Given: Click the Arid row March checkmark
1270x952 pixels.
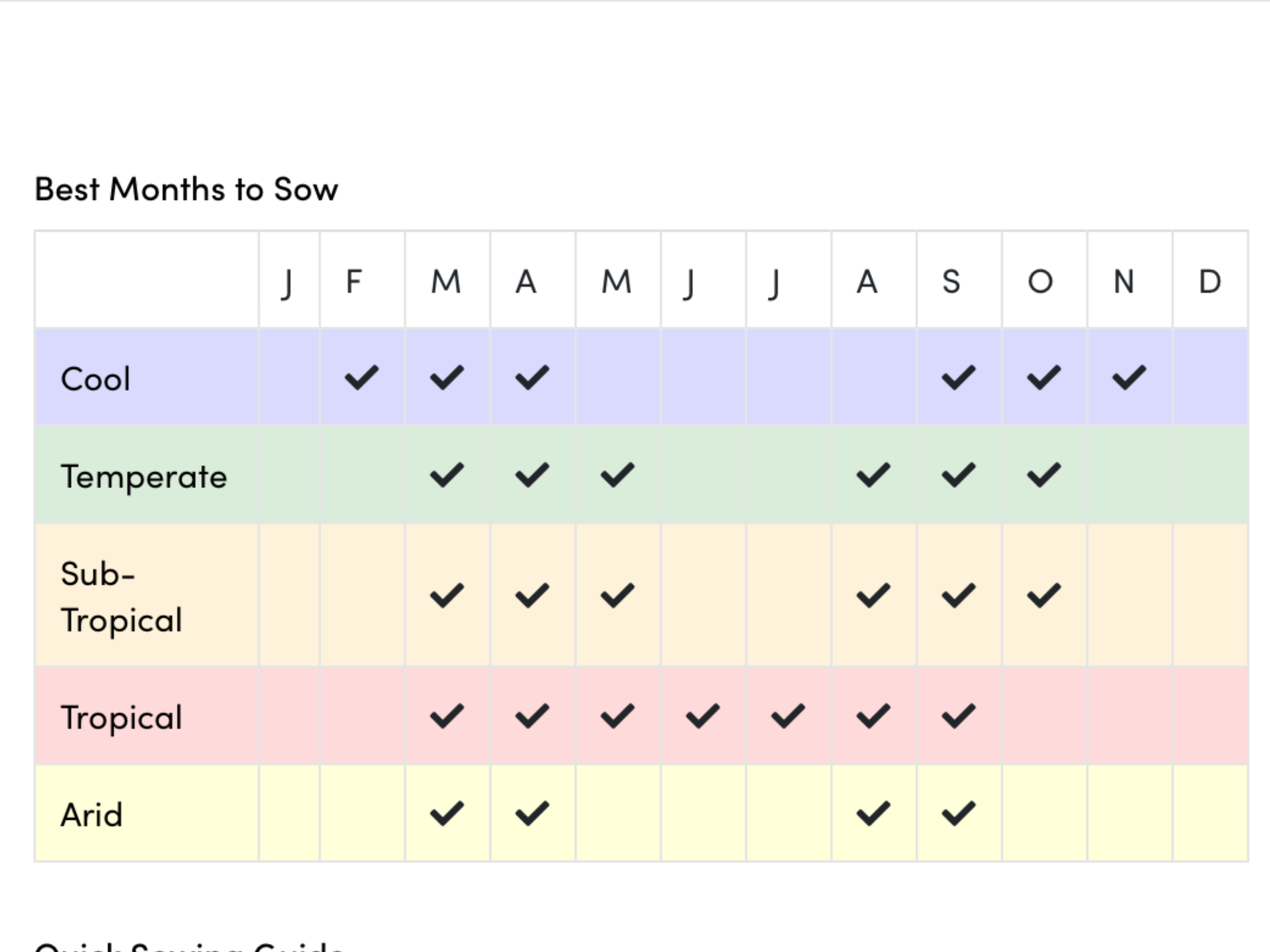Looking at the screenshot, I should tap(447, 813).
